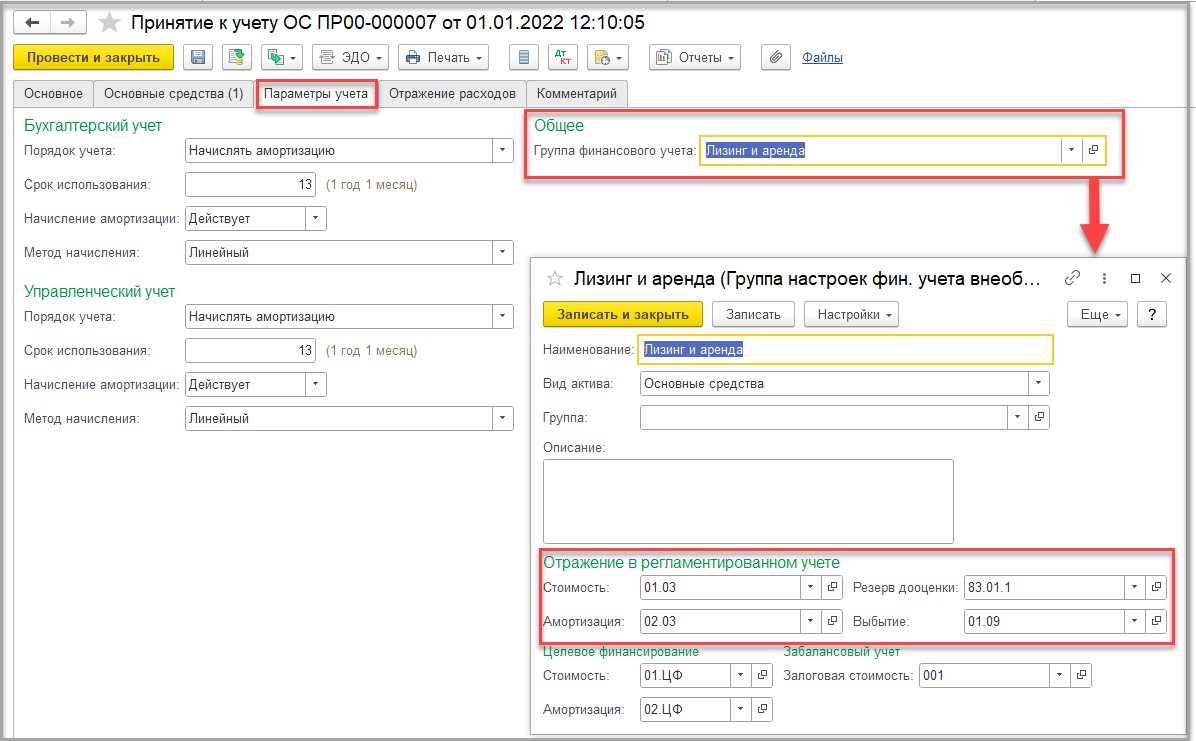
Task: Click the post document icon with green arrow
Action: click(x=237, y=57)
